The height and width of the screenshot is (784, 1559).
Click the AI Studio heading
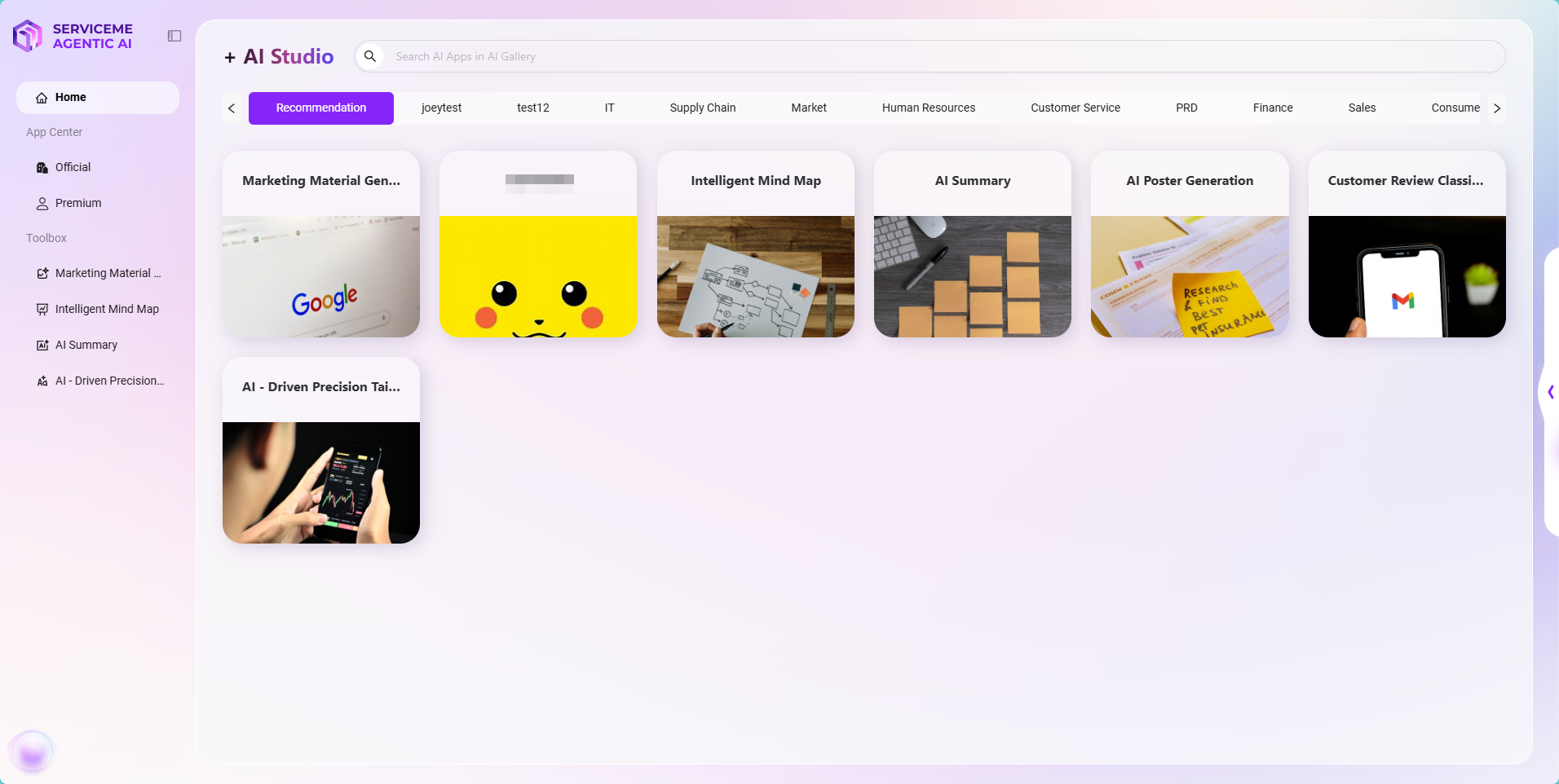pos(289,57)
